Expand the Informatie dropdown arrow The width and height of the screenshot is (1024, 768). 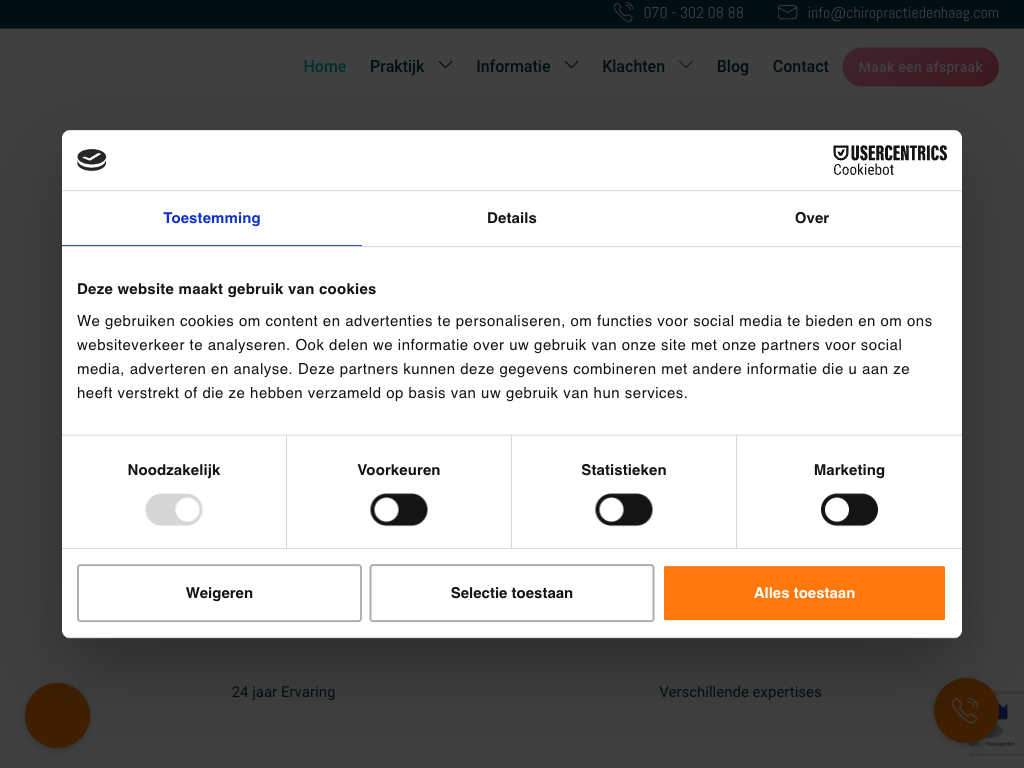[x=571, y=65]
